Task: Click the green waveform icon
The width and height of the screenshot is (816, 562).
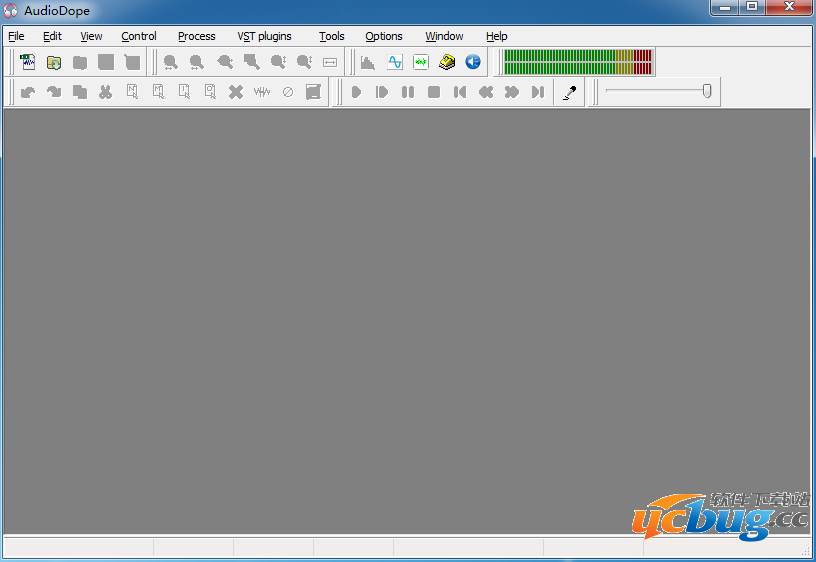Action: coord(421,62)
